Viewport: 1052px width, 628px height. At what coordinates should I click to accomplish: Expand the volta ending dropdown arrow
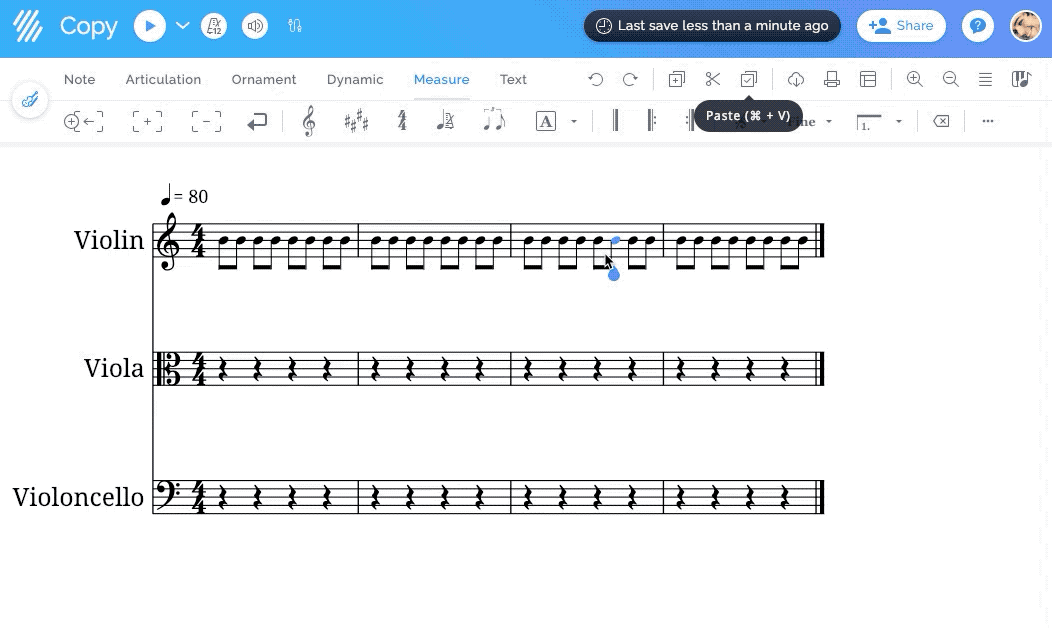899,121
